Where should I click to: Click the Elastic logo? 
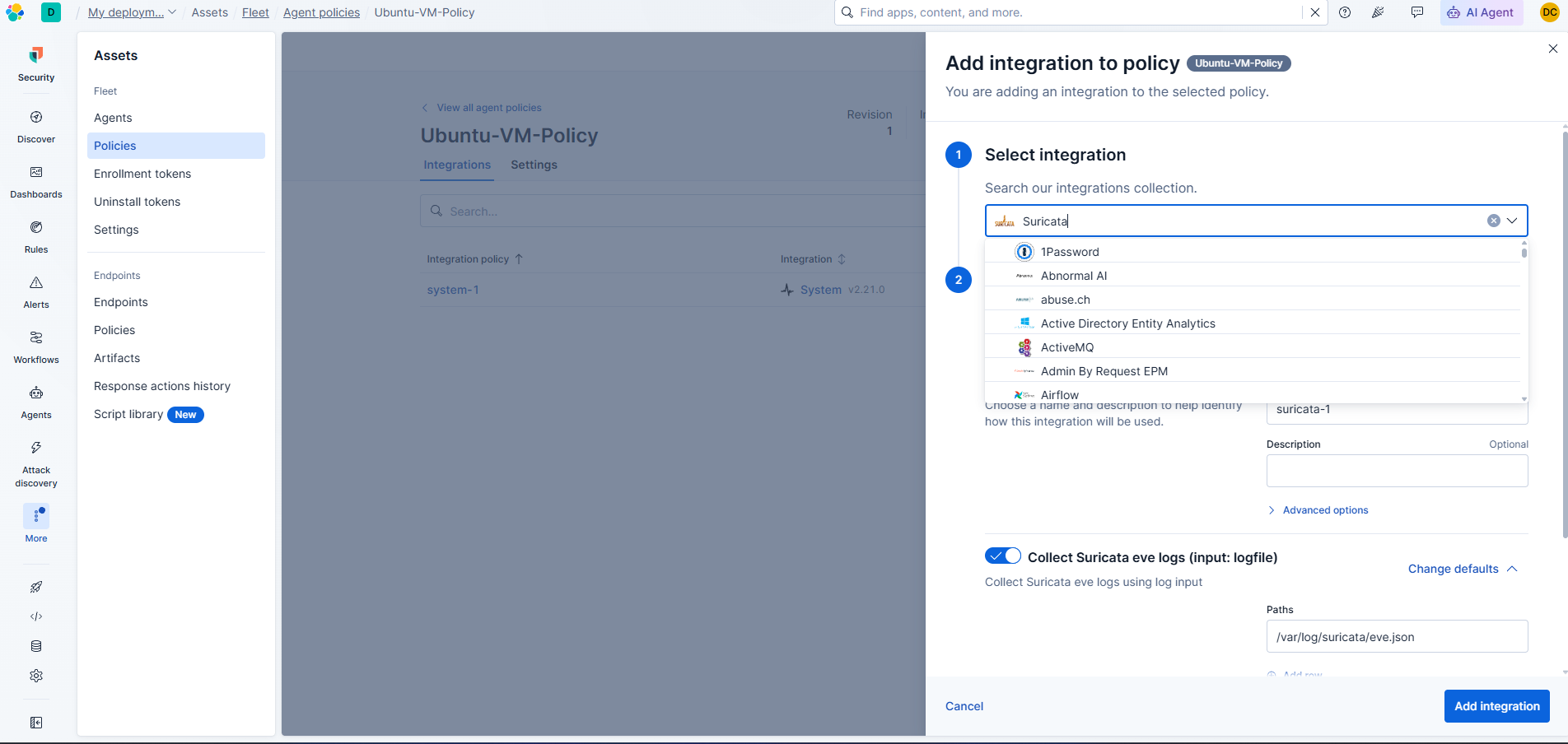click(x=15, y=12)
